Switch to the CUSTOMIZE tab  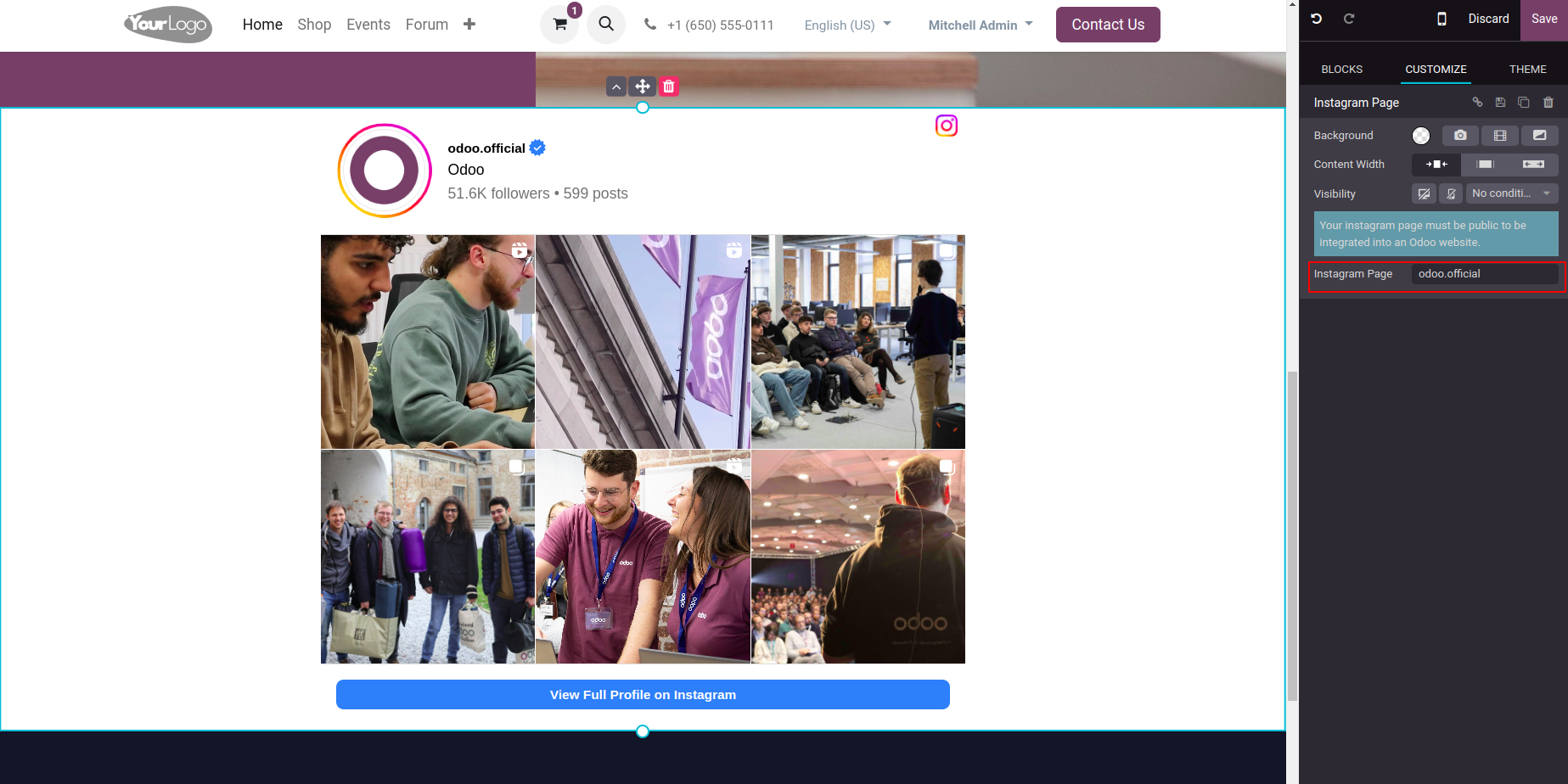click(1436, 70)
